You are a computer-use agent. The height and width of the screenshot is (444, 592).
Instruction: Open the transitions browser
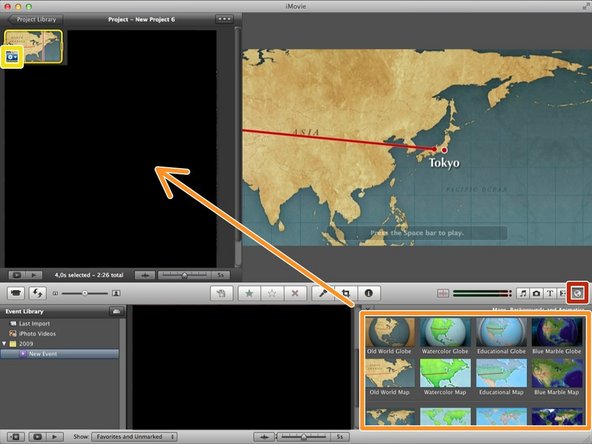click(562, 293)
